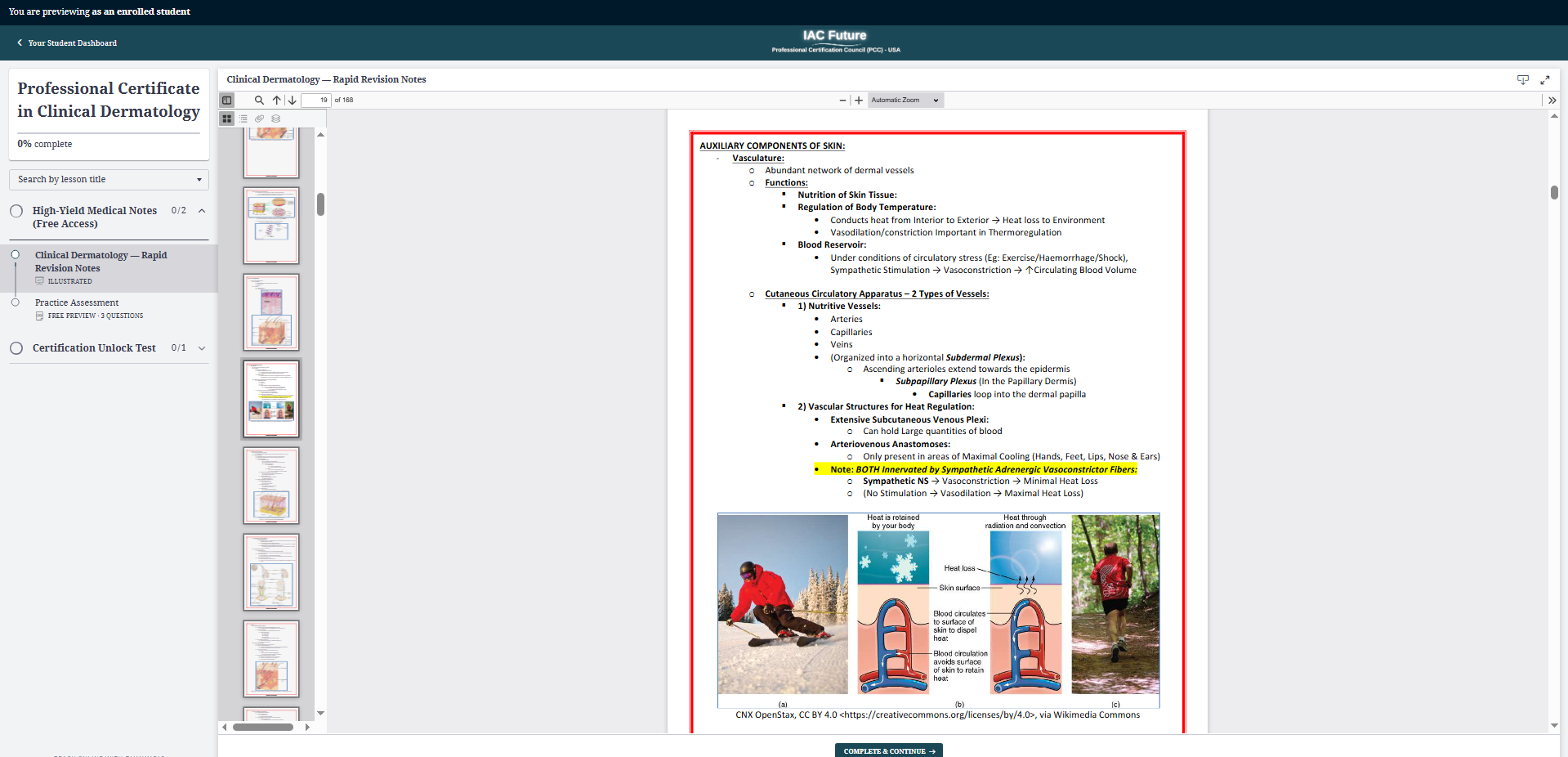1568x757 pixels.
Task: Click the High-Yield Medical Notes completion circle
Action: click(x=16, y=211)
